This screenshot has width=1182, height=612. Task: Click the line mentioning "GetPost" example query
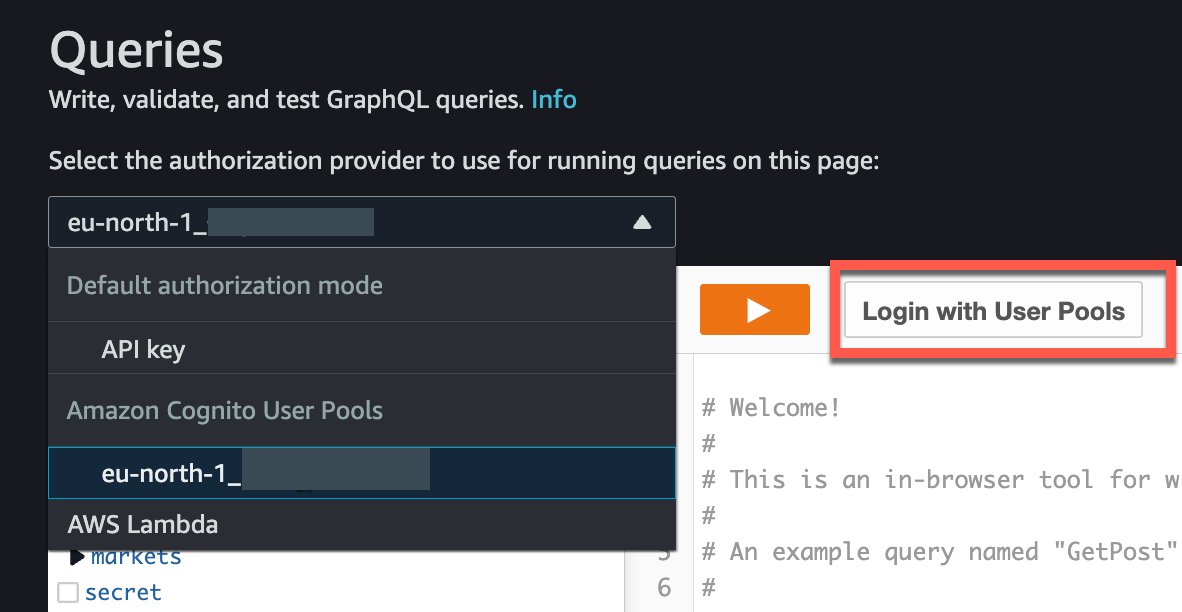click(x=940, y=552)
